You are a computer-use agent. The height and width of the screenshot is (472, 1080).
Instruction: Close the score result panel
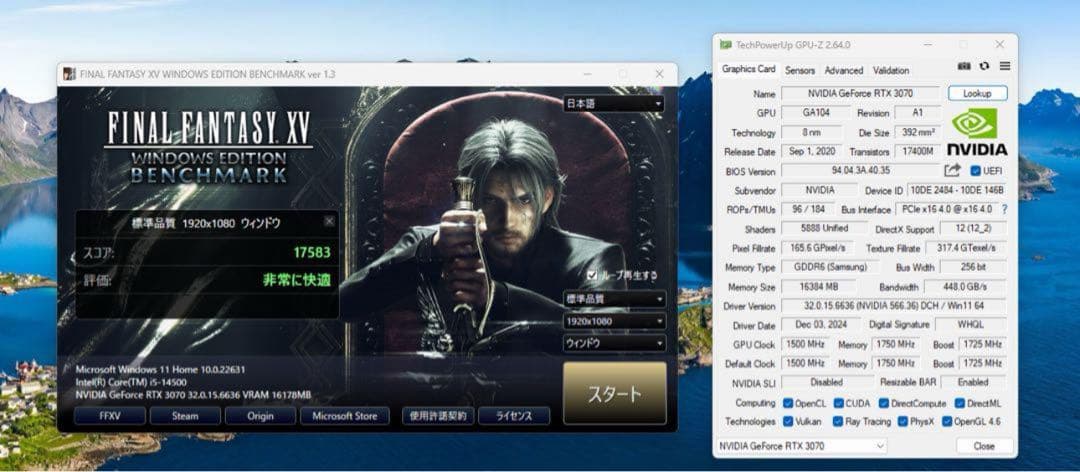329,220
